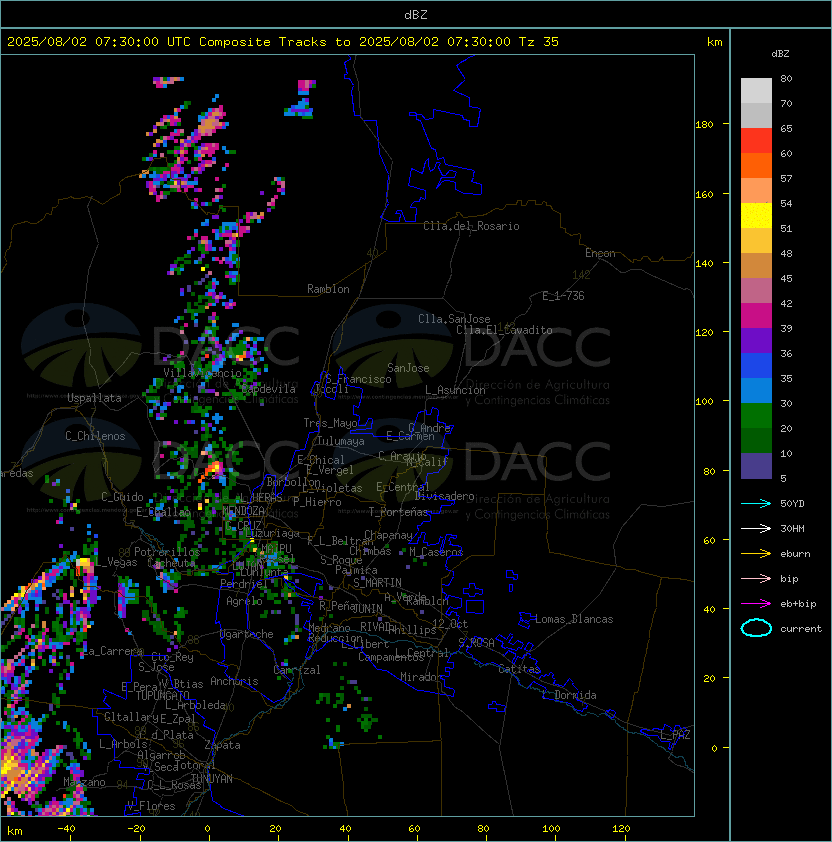
Task: Click the '-40' km mark on bottom axis
Action: (x=66, y=829)
